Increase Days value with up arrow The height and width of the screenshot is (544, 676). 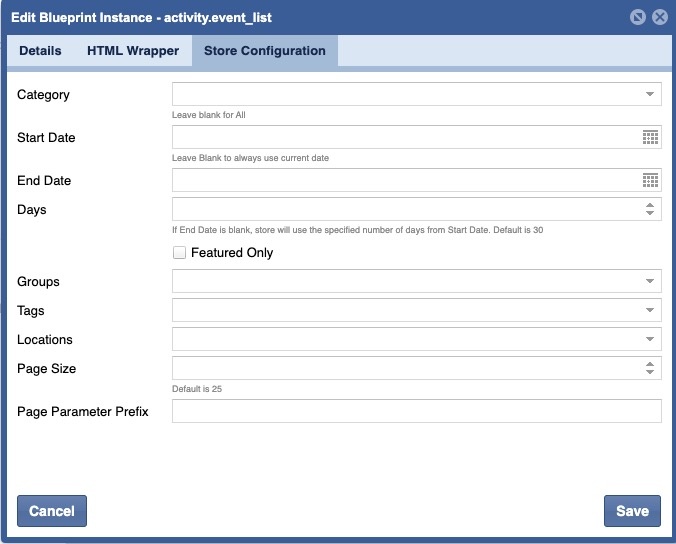[x=650, y=205]
